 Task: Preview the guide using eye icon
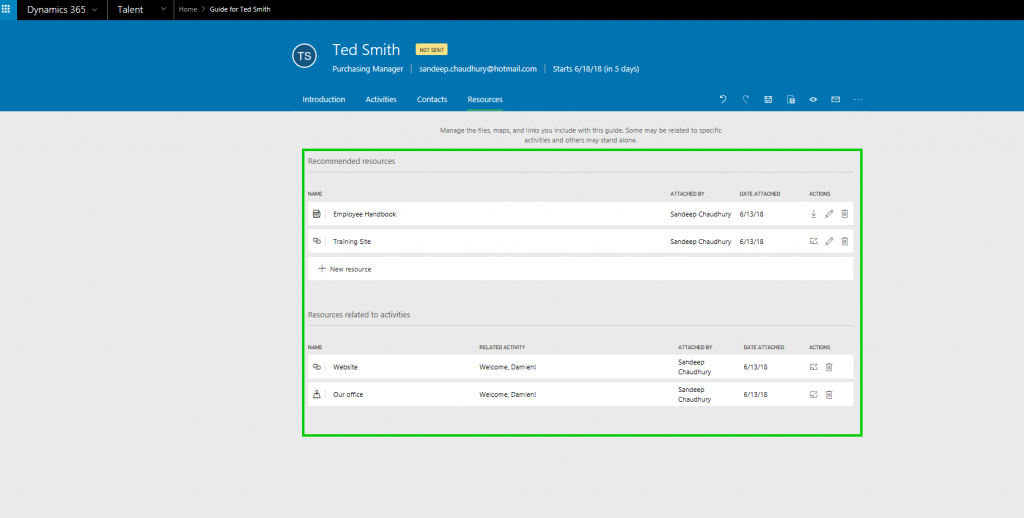[x=813, y=99]
